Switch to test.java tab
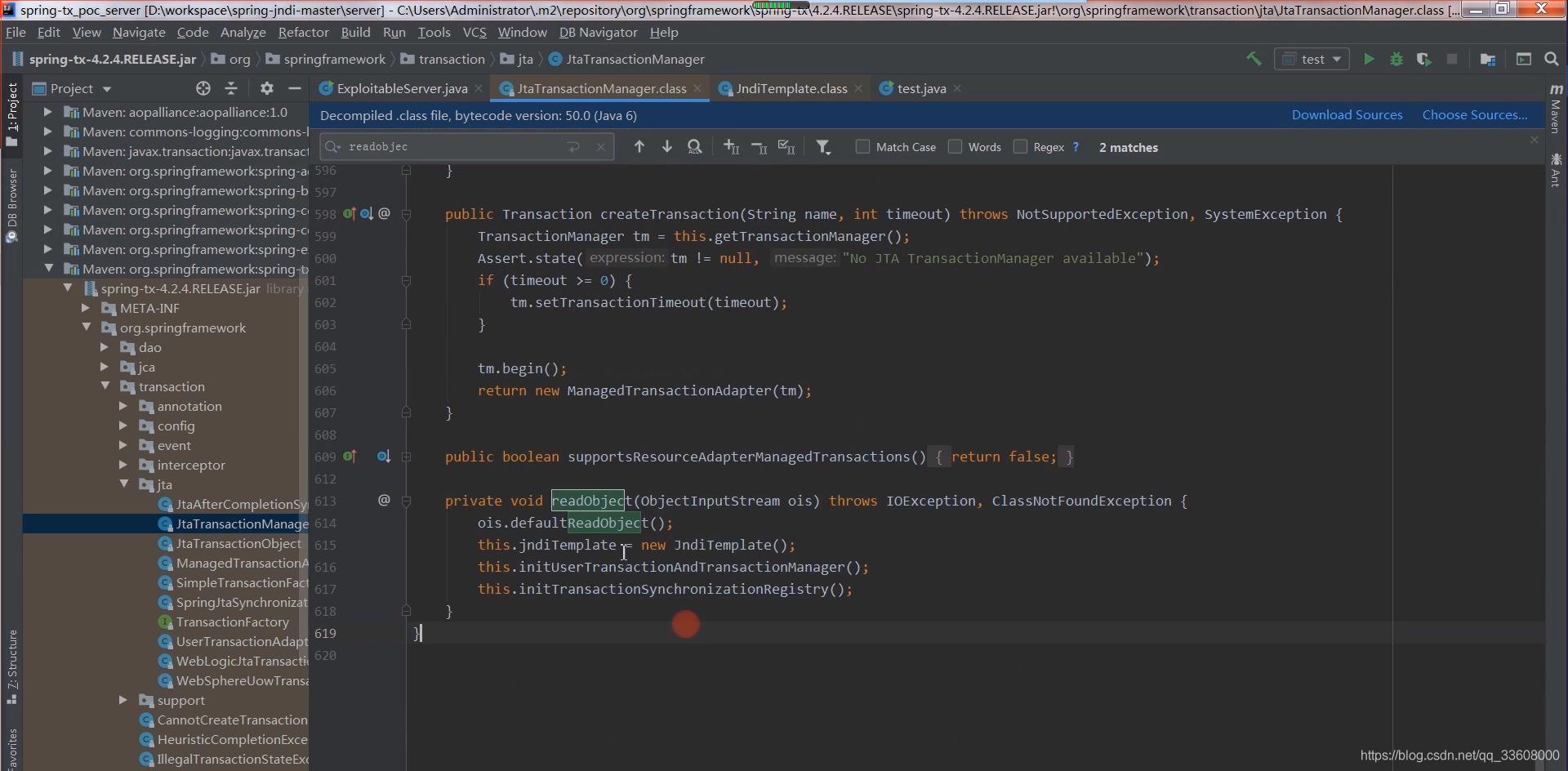1568x771 pixels. pos(921,88)
